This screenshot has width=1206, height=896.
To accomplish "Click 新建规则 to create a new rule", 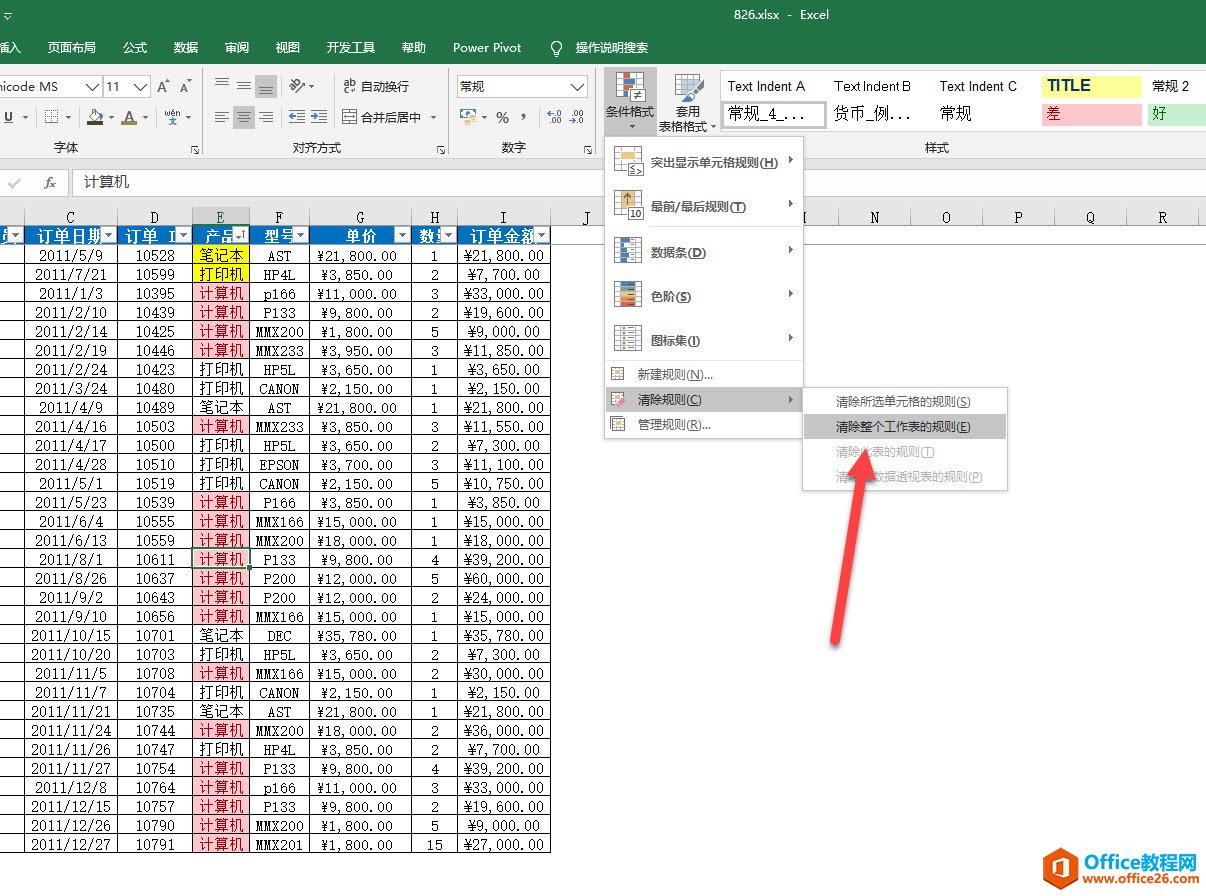I will point(680,373).
